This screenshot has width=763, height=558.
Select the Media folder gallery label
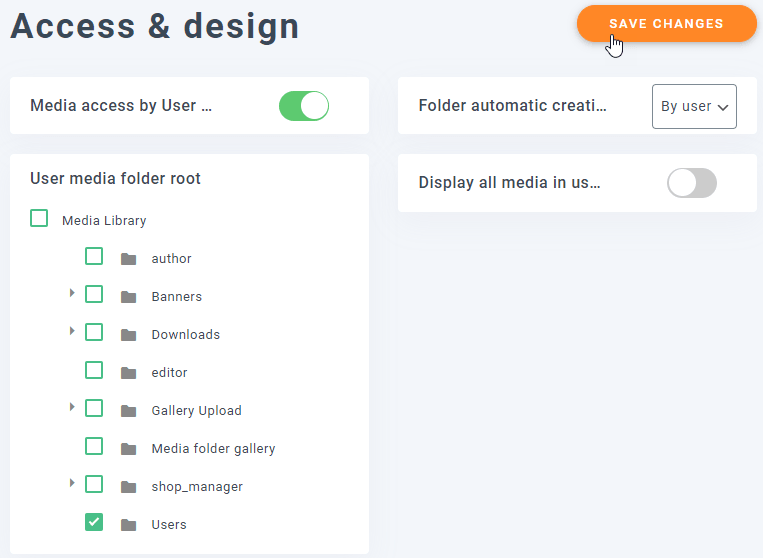coord(213,449)
